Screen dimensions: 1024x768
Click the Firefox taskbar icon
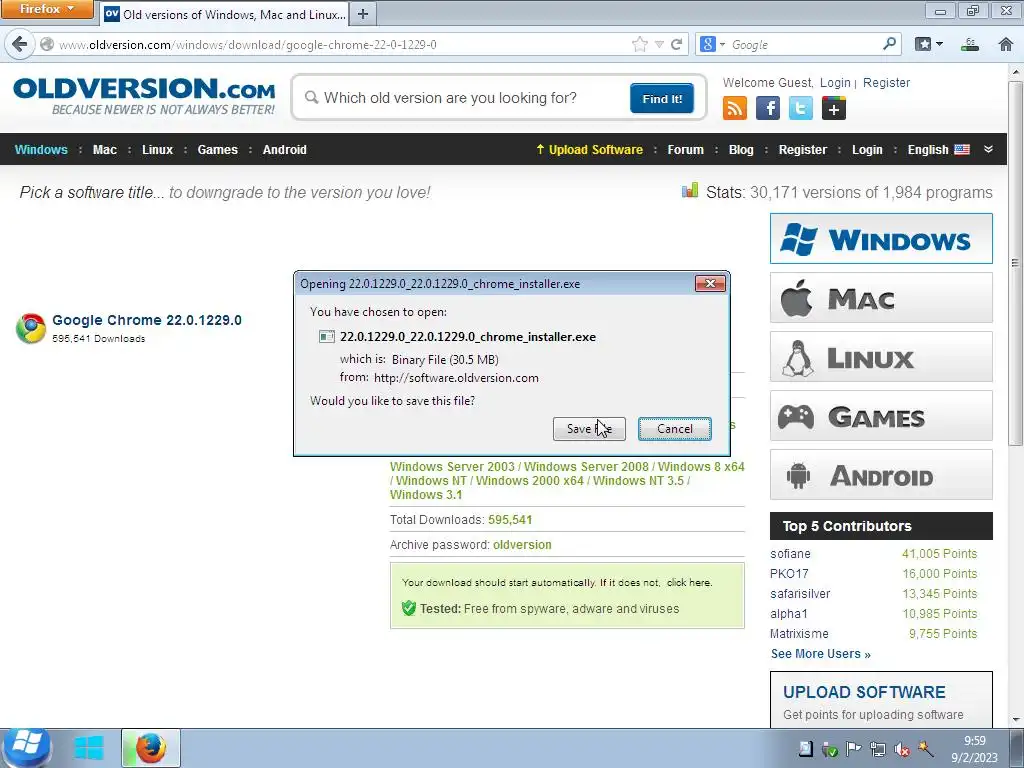click(x=151, y=748)
